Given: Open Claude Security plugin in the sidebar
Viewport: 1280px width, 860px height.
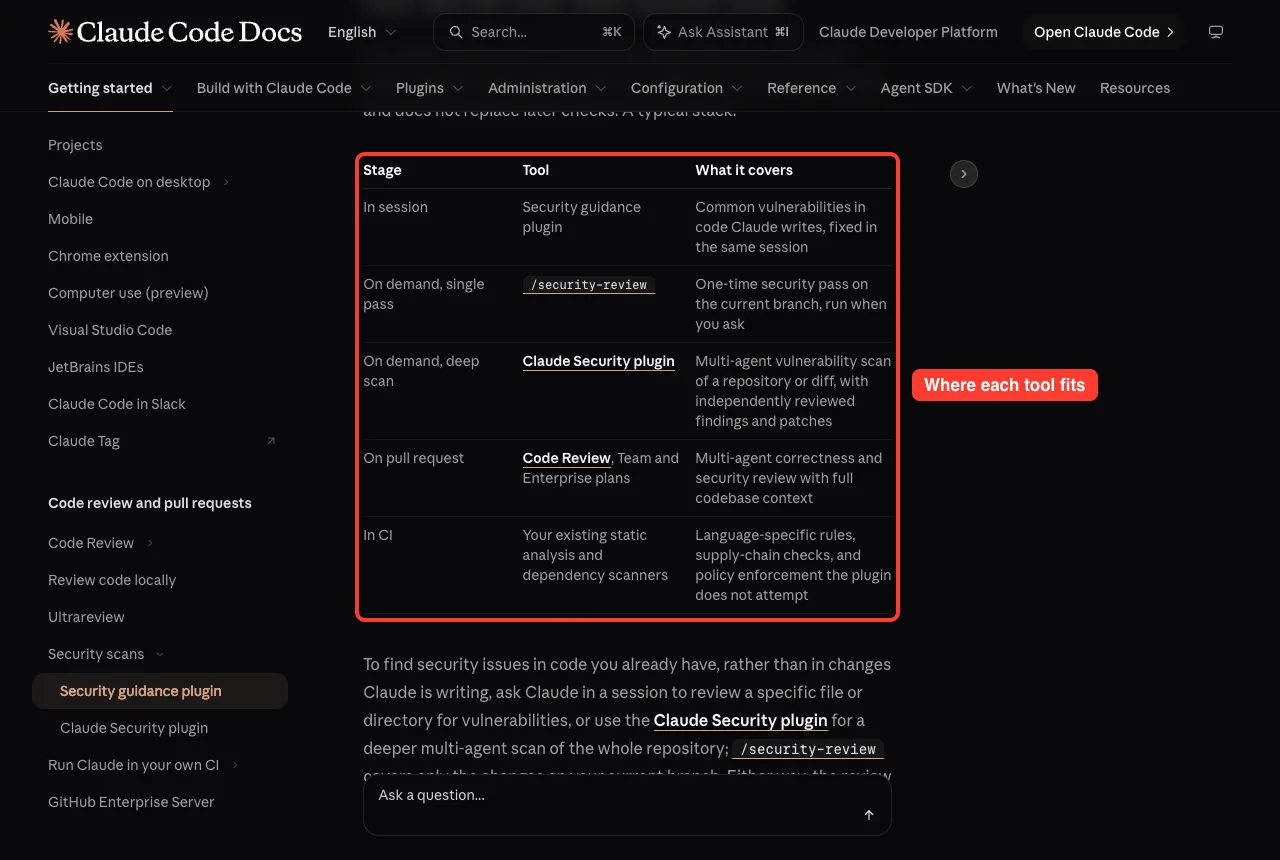Looking at the screenshot, I should pyautogui.click(x=134, y=728).
